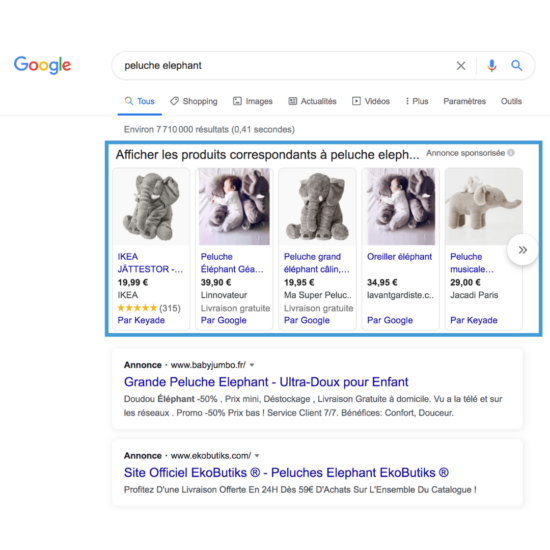Open the Outils menu
550x550 pixels.
511,101
